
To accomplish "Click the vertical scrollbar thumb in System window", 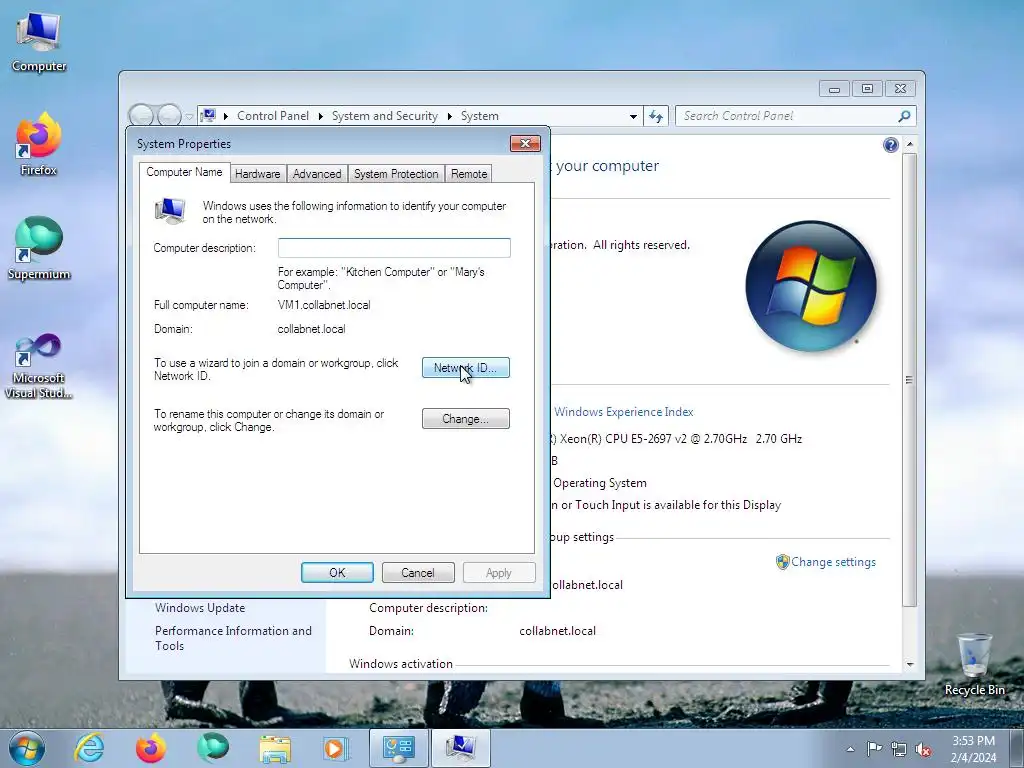I will click(909, 380).
